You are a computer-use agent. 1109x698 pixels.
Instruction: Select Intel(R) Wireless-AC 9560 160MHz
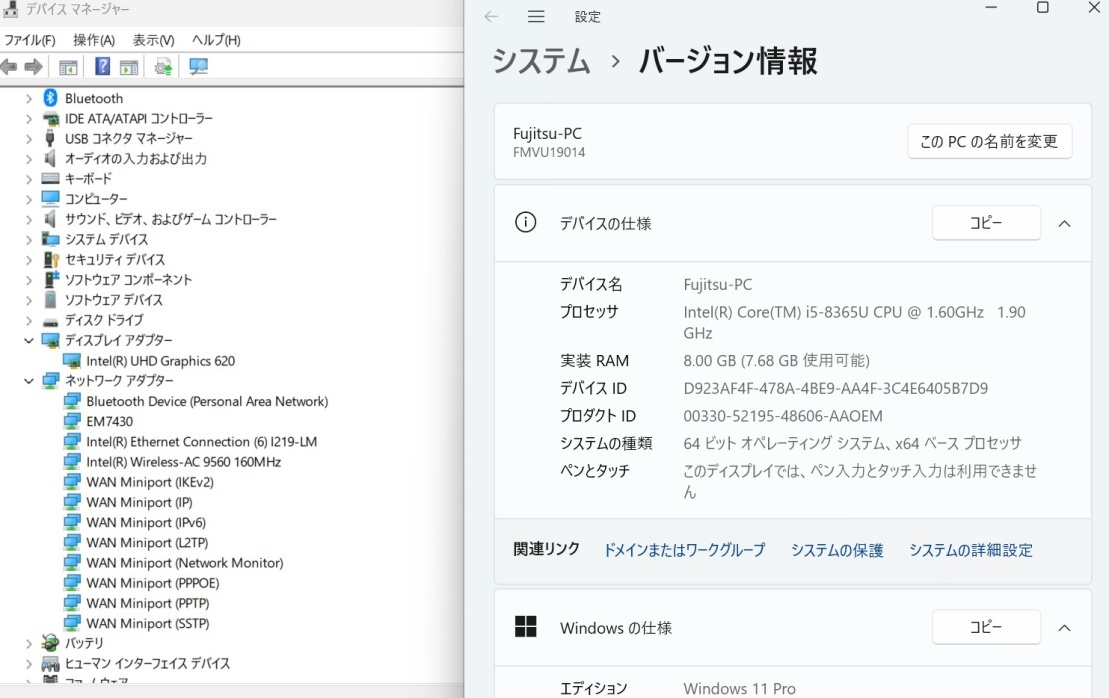pyautogui.click(x=184, y=462)
